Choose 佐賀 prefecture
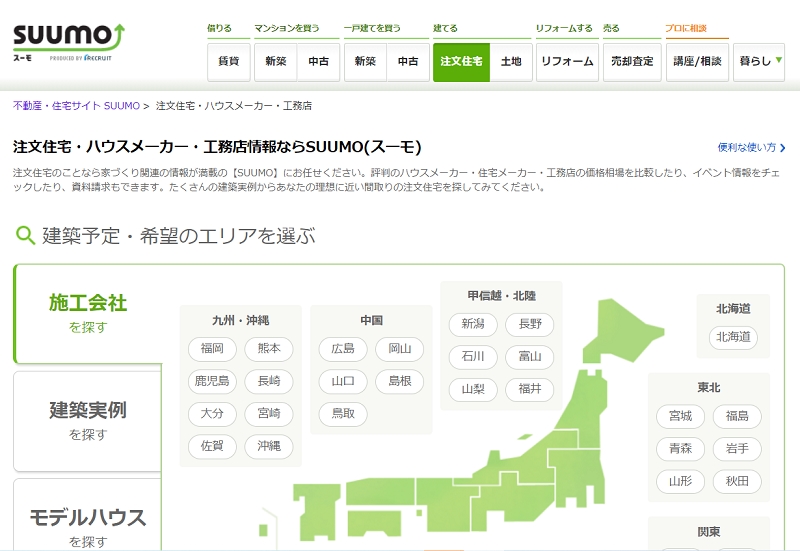This screenshot has height=551, width=800. [212, 446]
